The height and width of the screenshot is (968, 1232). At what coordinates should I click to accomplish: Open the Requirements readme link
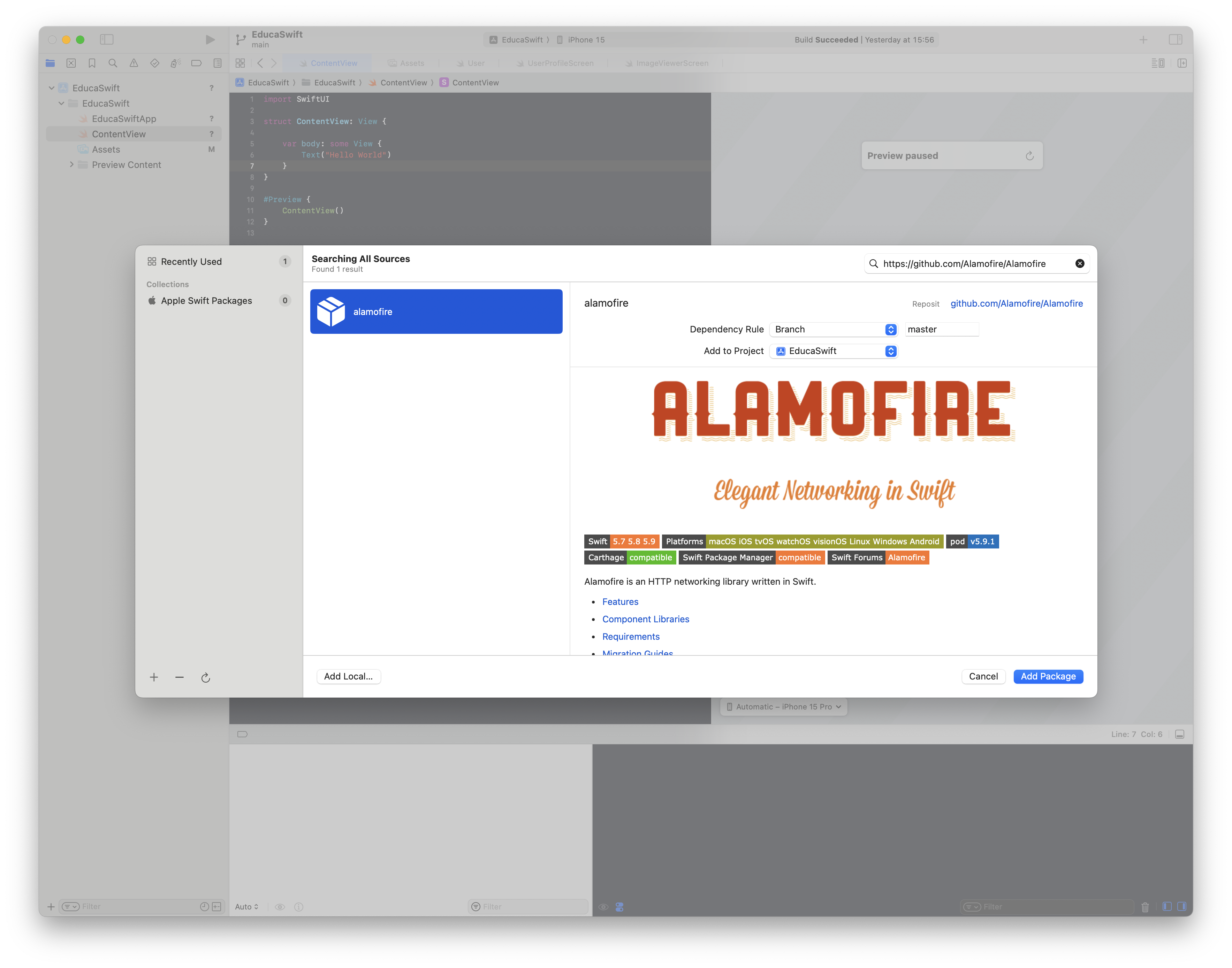[631, 637]
